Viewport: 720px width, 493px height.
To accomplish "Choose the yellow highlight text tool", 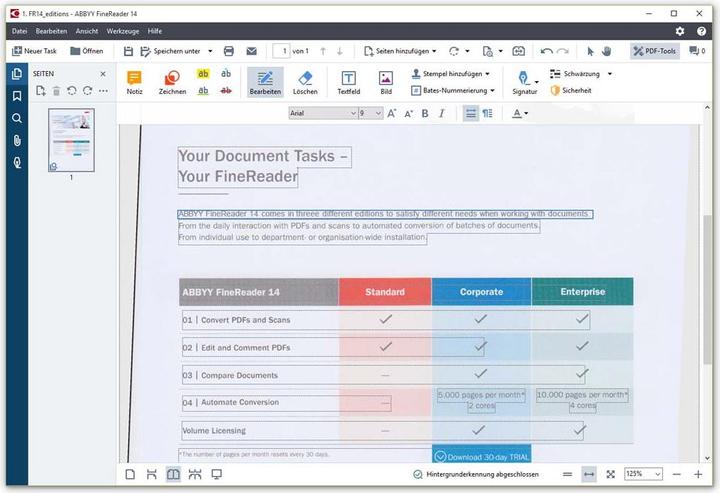I will 203,73.
